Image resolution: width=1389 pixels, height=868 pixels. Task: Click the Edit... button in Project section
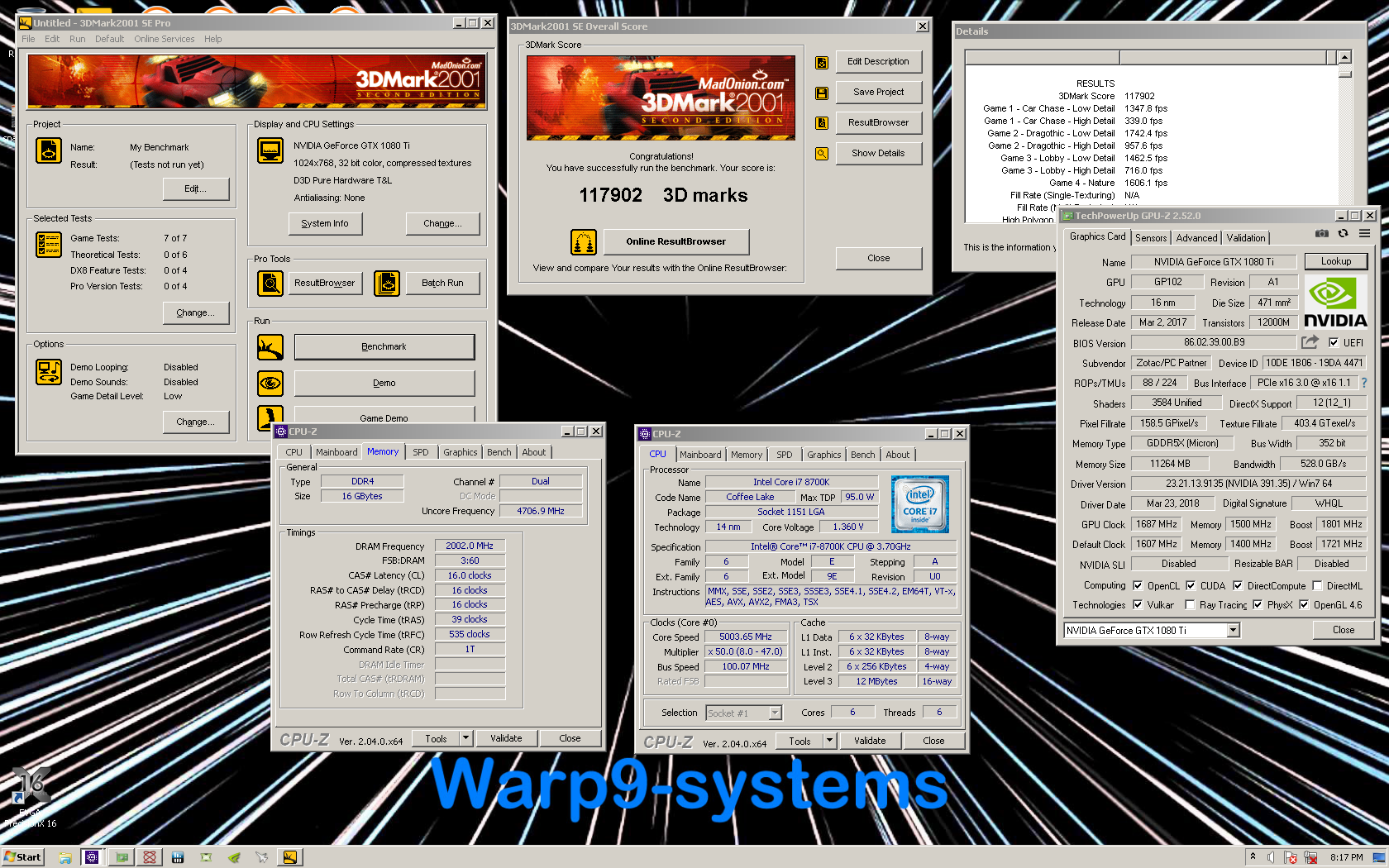pos(195,188)
